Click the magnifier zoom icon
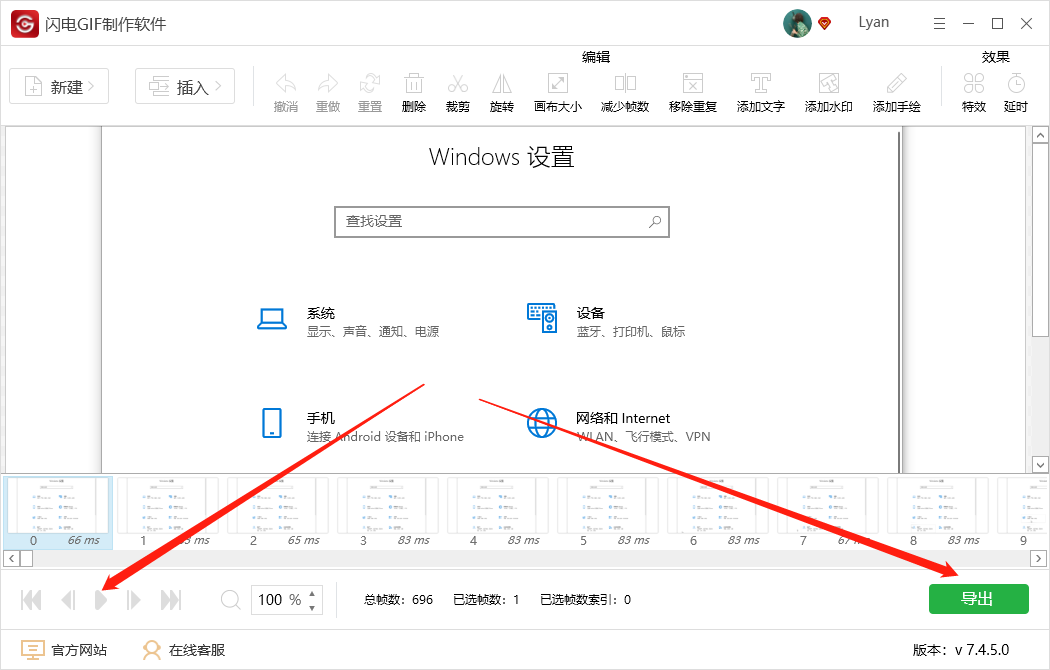Viewport: 1050px width, 670px height. 230,600
